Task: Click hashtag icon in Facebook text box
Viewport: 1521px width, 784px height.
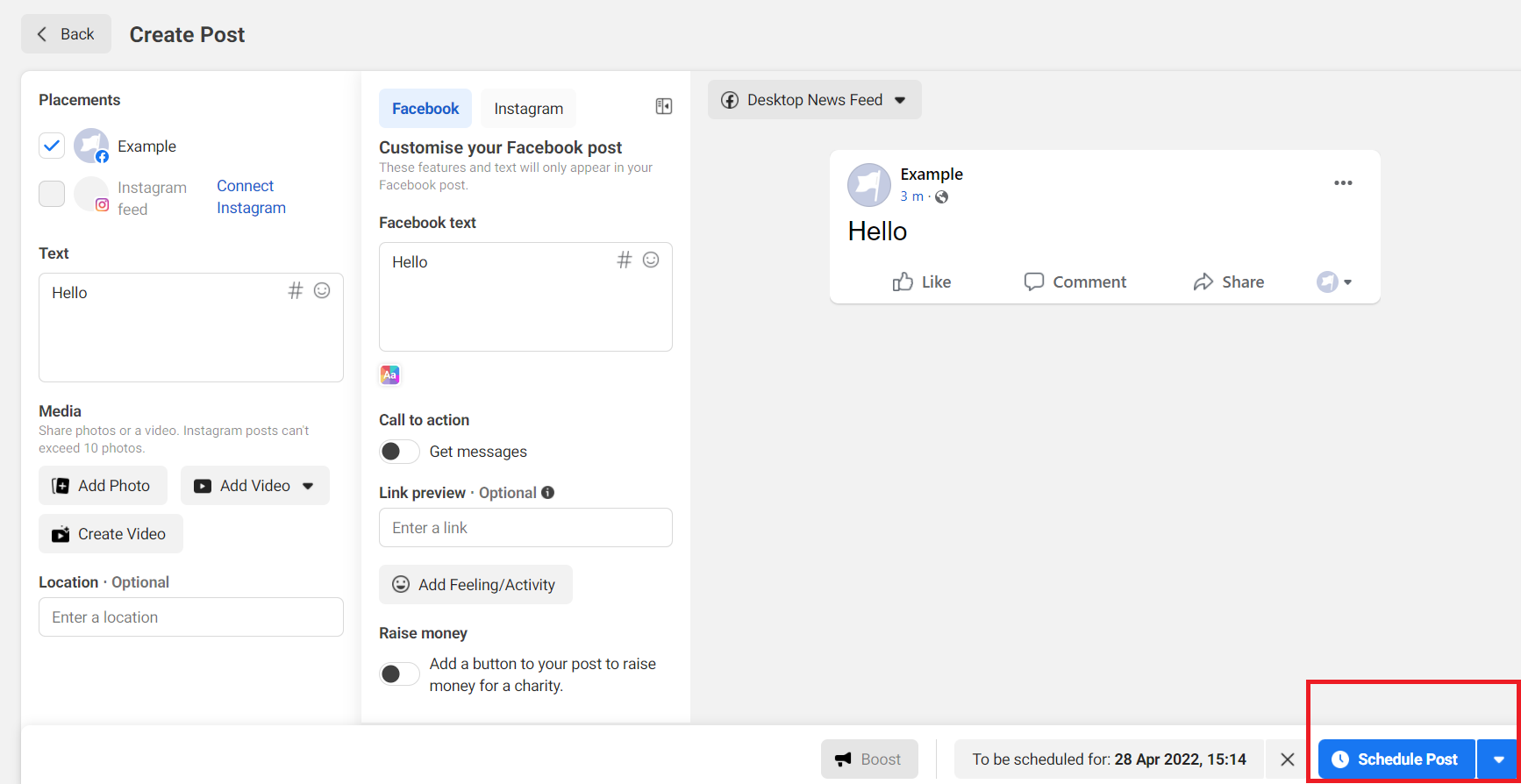Action: (624, 260)
